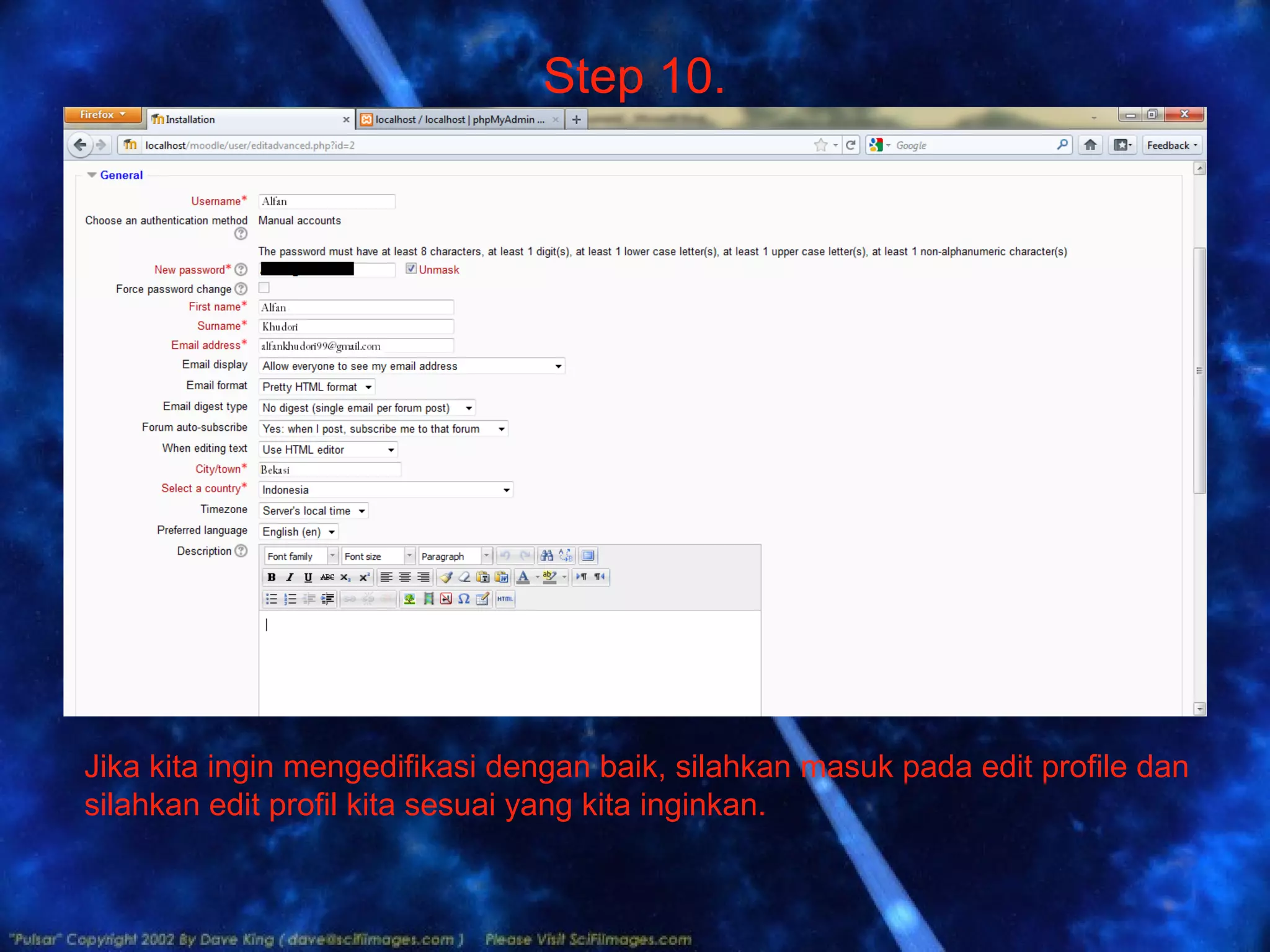Switch to the localhost phpMyAdmin tab
The width and height of the screenshot is (1270, 952).
click(460, 120)
